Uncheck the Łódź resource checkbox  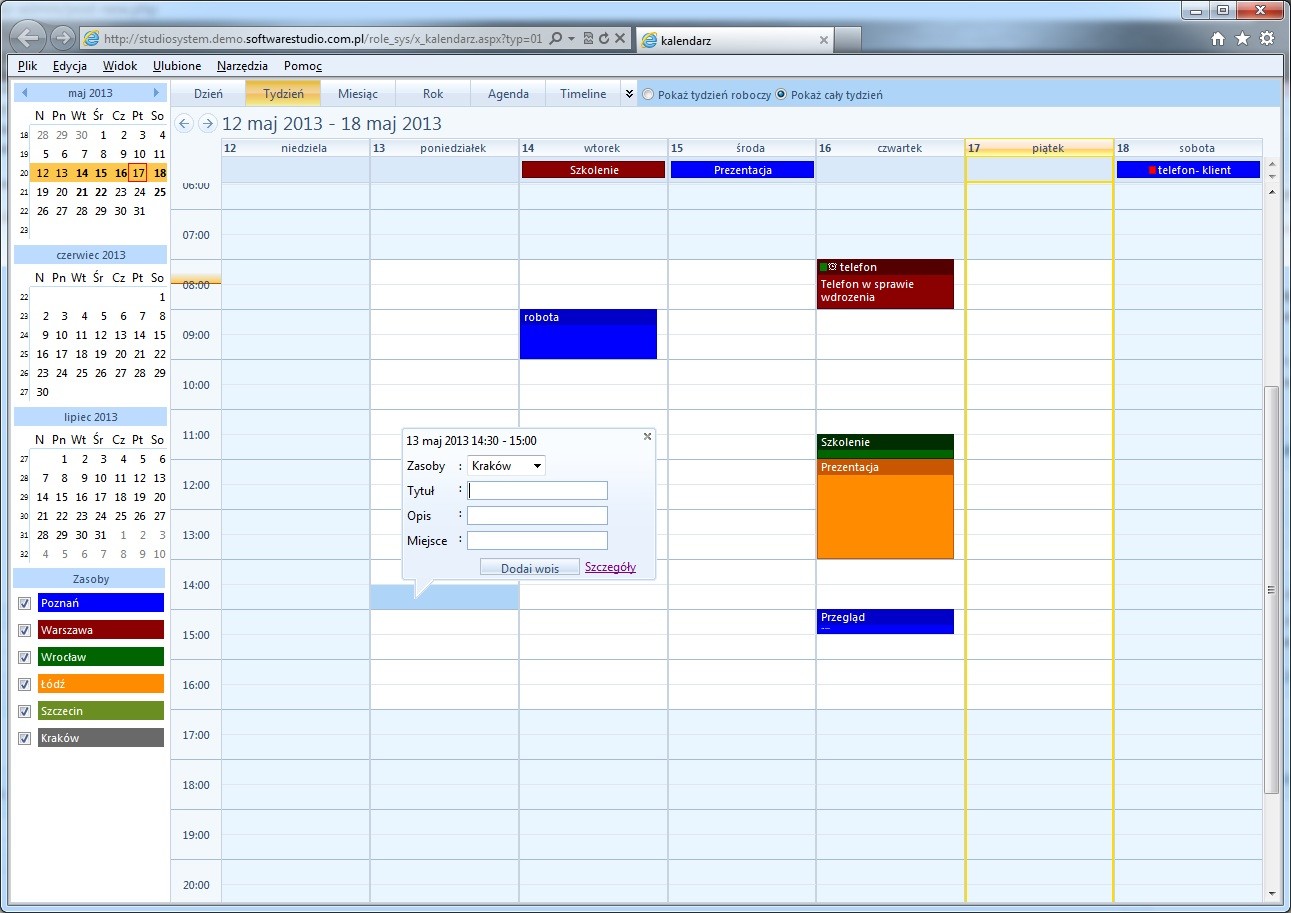[x=25, y=684]
